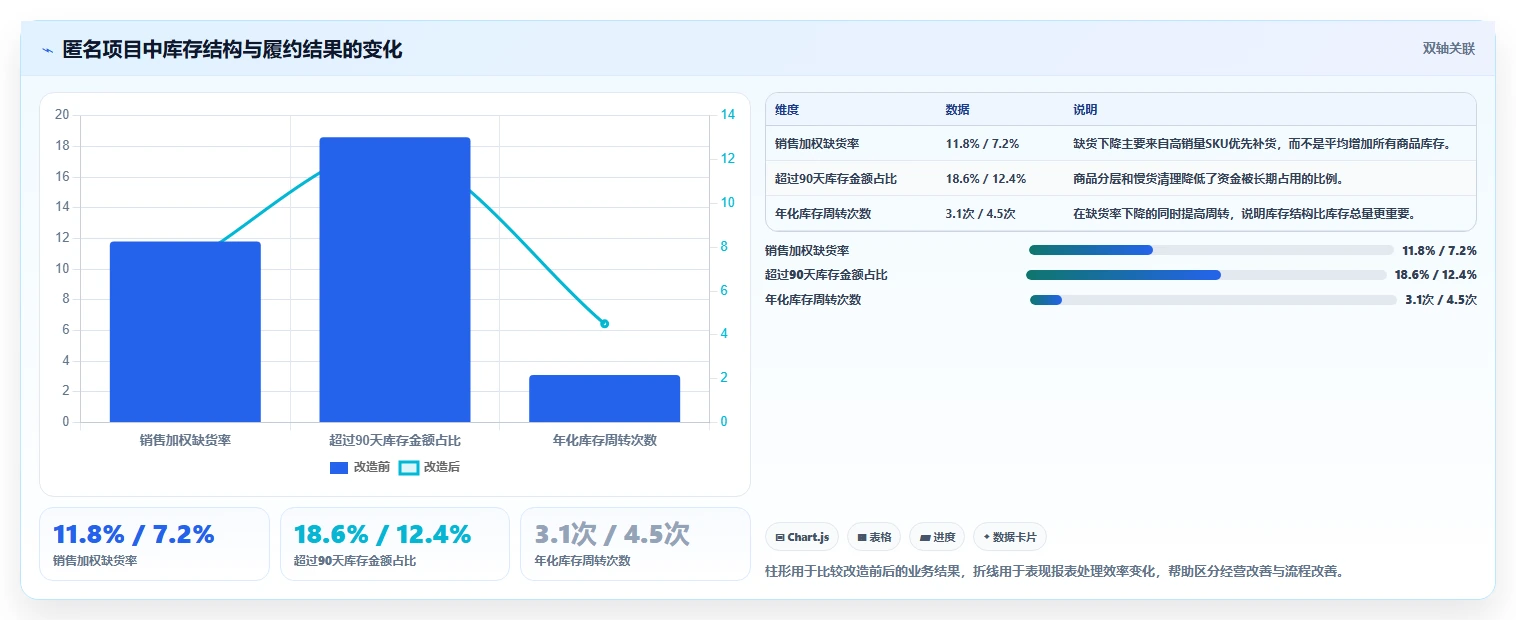
Task: Click the line point at 年化库存周转次数
Action: pyautogui.click(x=604, y=323)
